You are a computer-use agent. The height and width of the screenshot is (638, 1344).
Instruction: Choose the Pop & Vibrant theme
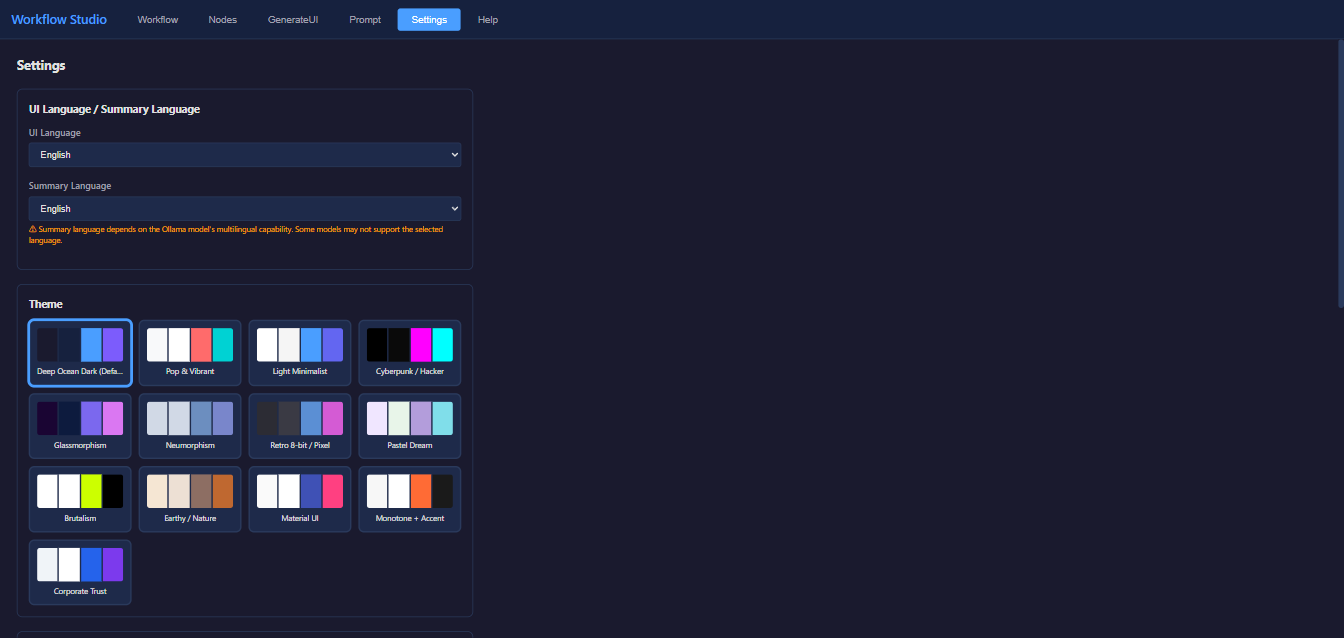(190, 352)
